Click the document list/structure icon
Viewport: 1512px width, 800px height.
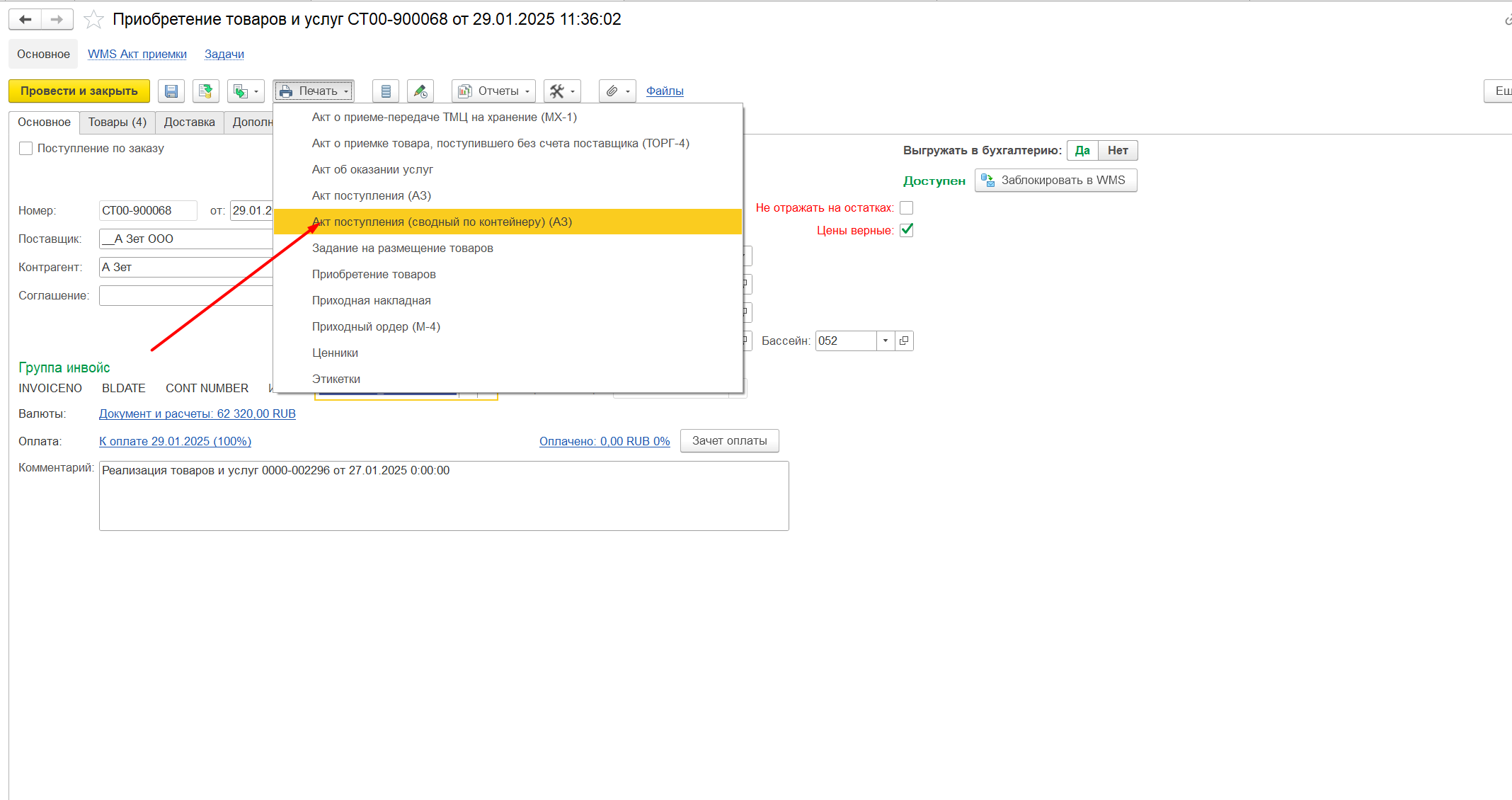(386, 91)
